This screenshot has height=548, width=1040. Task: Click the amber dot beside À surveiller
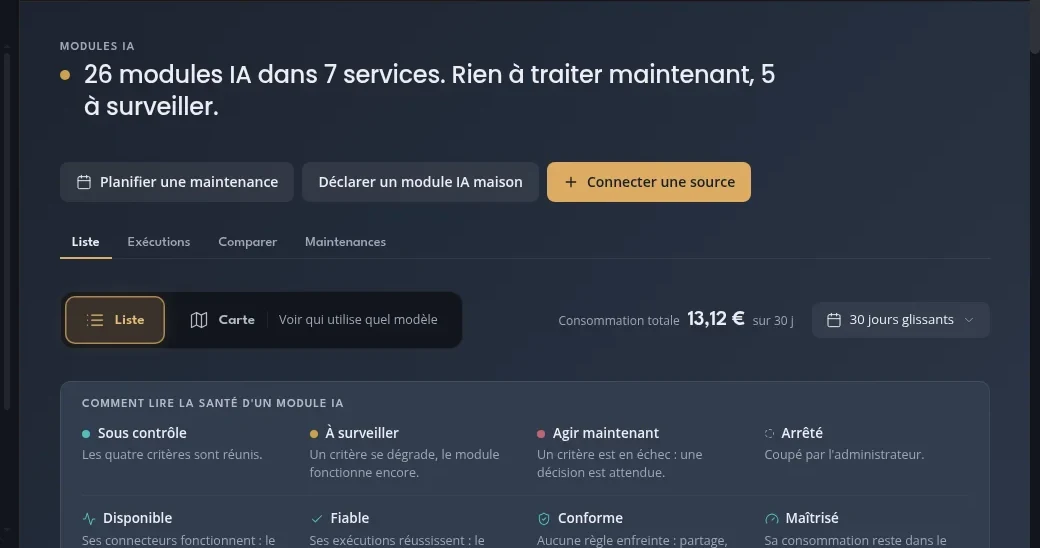(314, 434)
